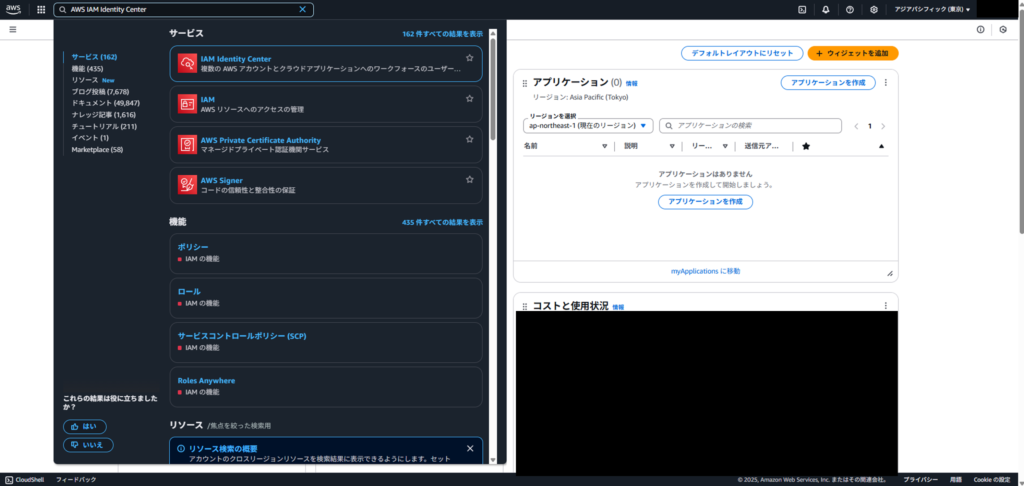
Task: Clear the search box with X icon
Action: [302, 10]
